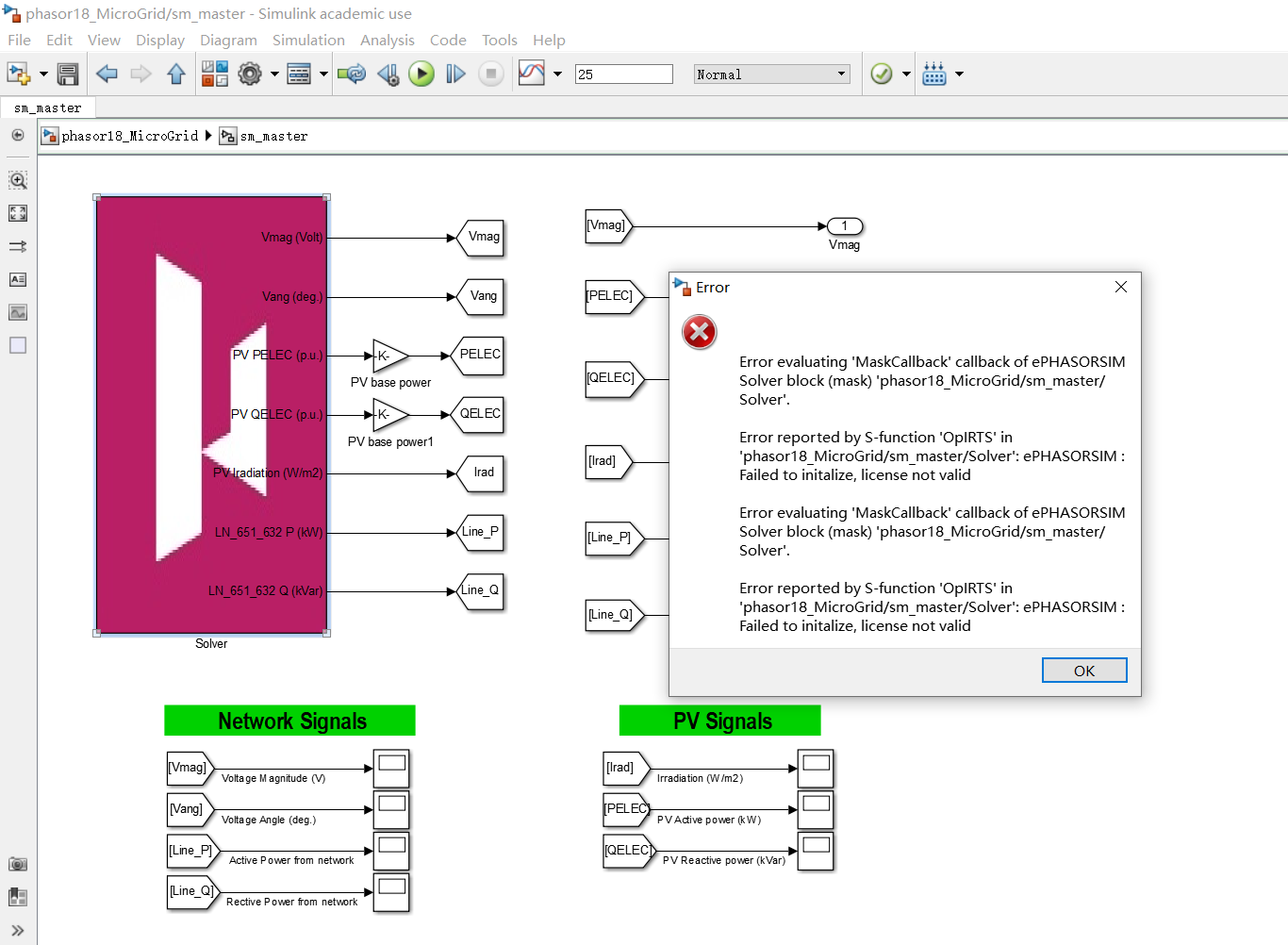The image size is (1288, 945).
Task: Click the Fit-to-view icon in the palette
Action: [17, 213]
